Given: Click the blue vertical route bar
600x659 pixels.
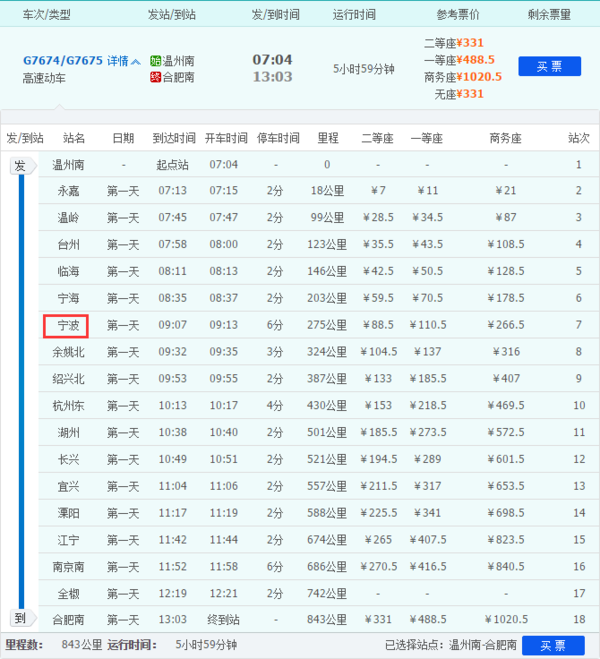Looking at the screenshot, I should click(20, 390).
